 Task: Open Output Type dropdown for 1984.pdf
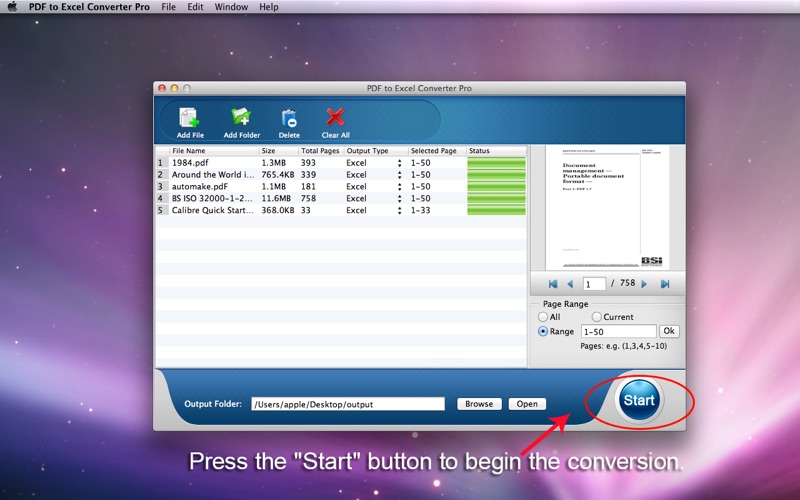click(399, 163)
